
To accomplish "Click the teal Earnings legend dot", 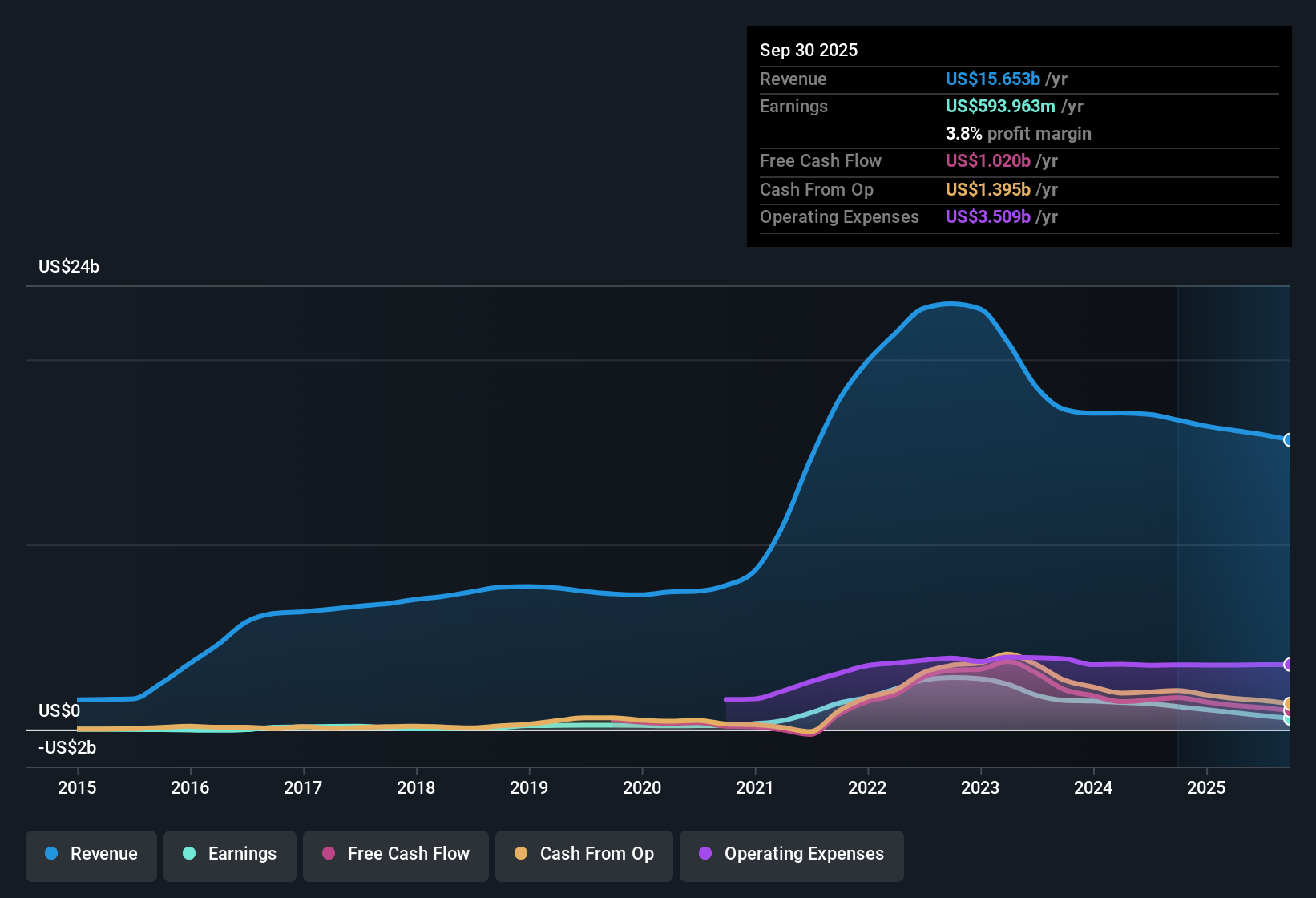I will 189,855.
